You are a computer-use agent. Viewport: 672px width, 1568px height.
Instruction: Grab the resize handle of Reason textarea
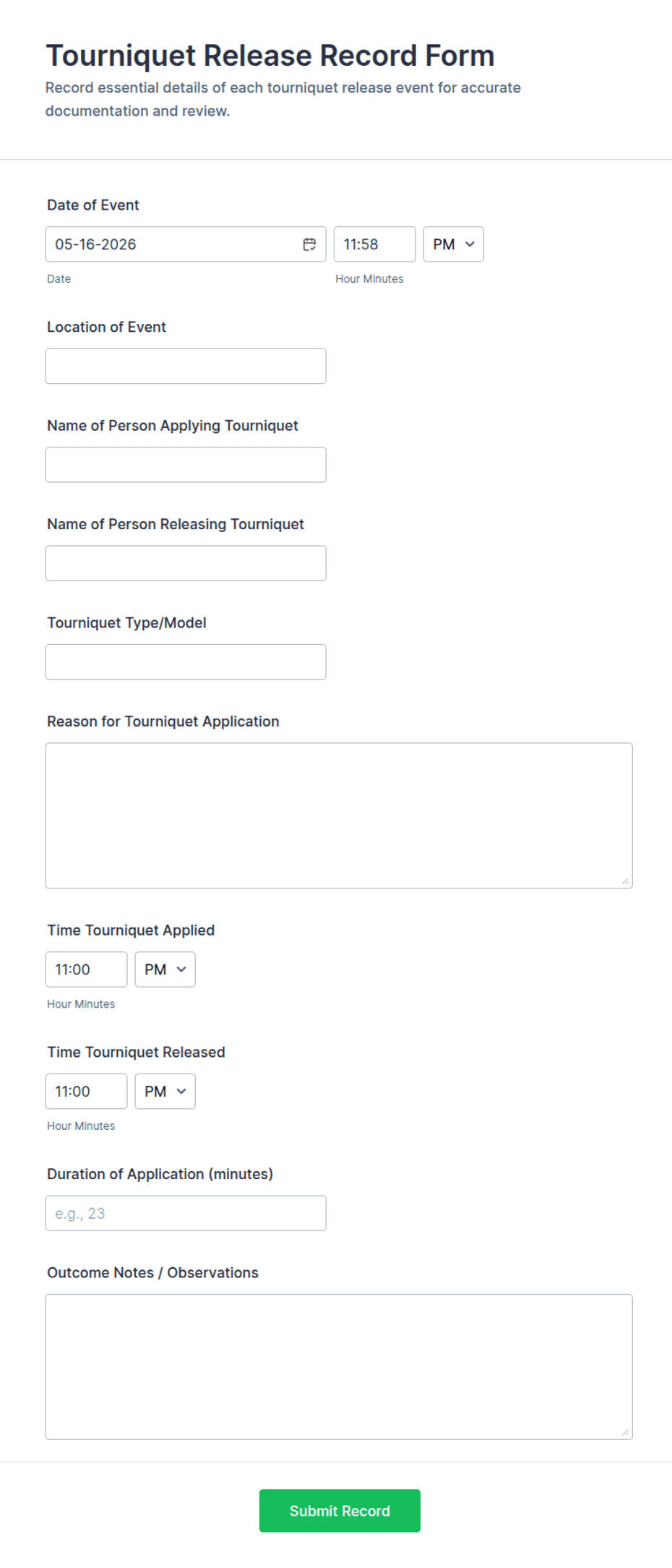[x=625, y=881]
